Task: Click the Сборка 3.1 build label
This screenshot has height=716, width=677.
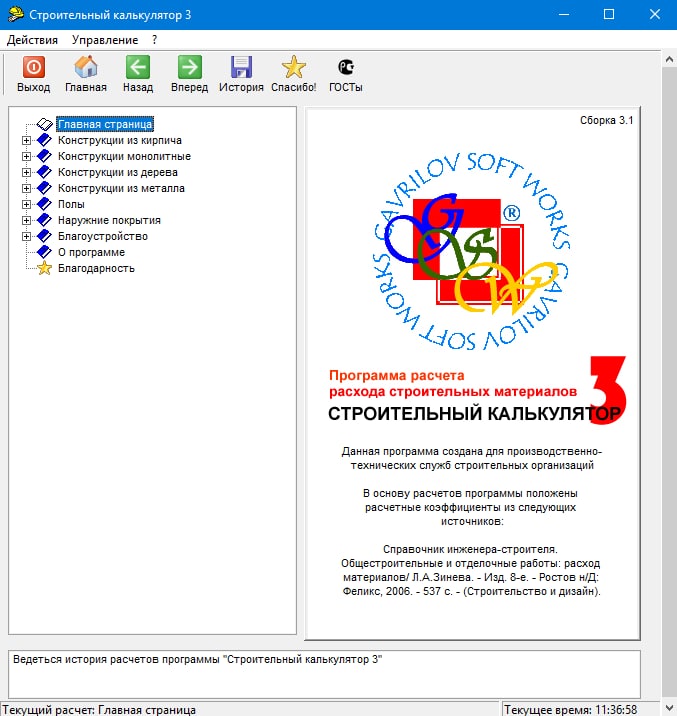Action: [x=606, y=121]
